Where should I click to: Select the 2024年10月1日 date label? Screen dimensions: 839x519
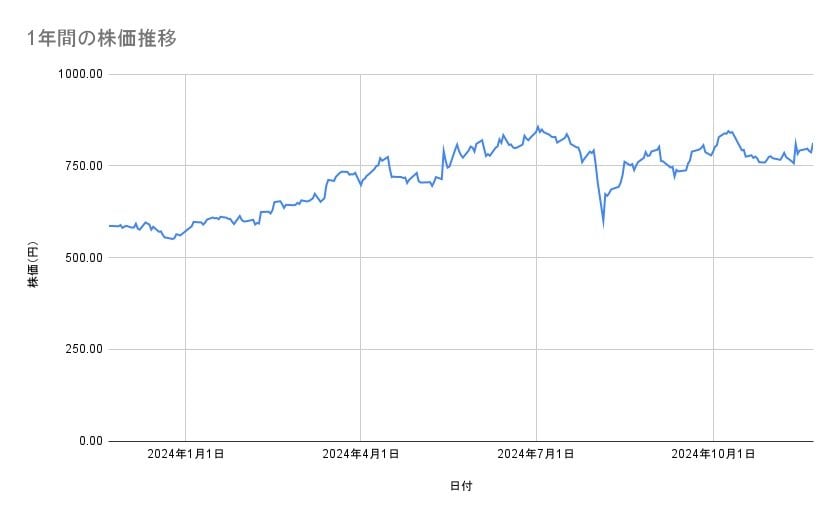[712, 455]
